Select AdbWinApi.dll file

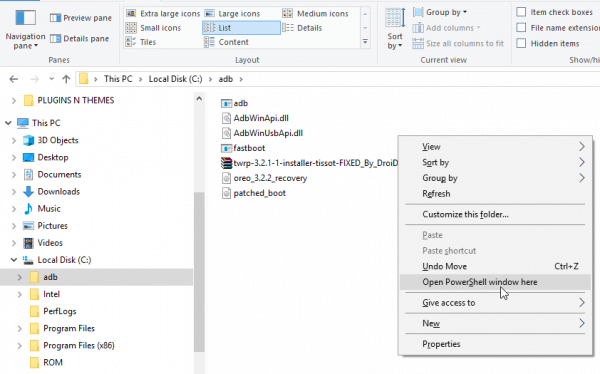point(255,118)
